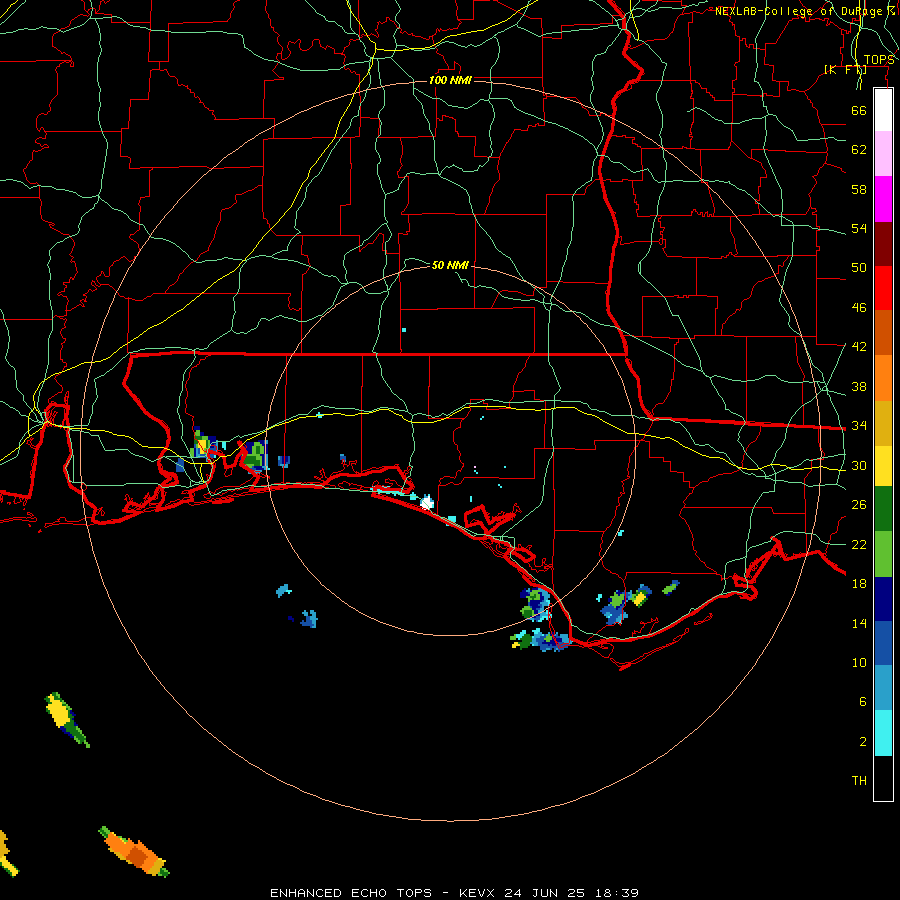
Task: Click the gold legend band near 34
Action: (x=883, y=423)
